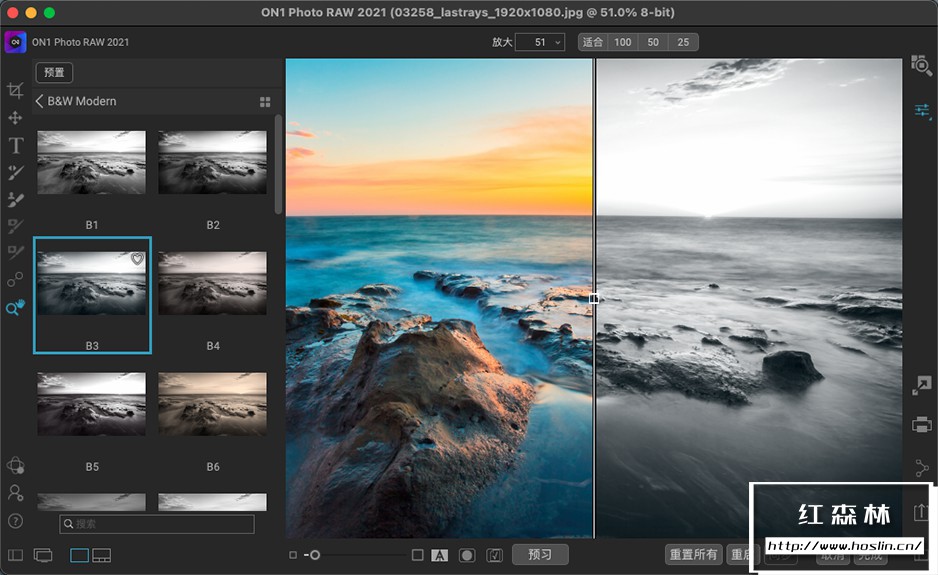Click the thumbnail size slider handle
Screen dimensions: 938x575
pyautogui.click(x=315, y=555)
